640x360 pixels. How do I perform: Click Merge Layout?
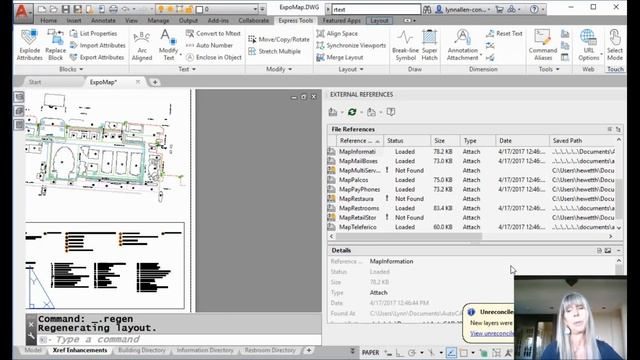pos(340,57)
